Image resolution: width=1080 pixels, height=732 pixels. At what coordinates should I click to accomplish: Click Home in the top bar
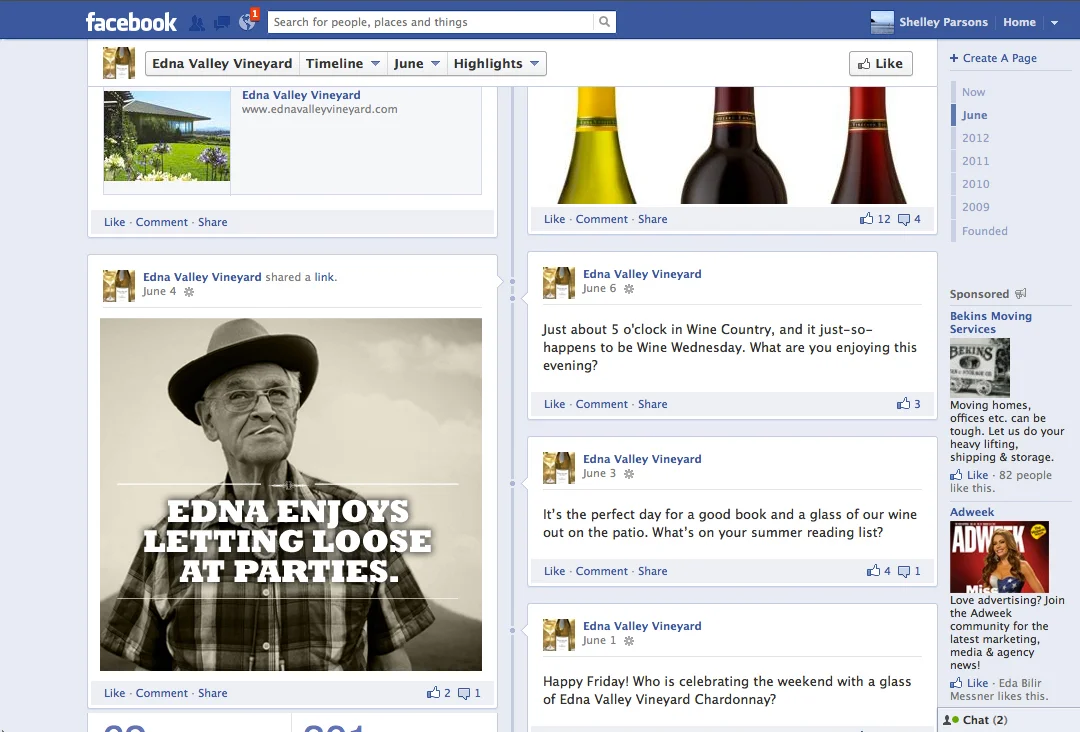1019,22
